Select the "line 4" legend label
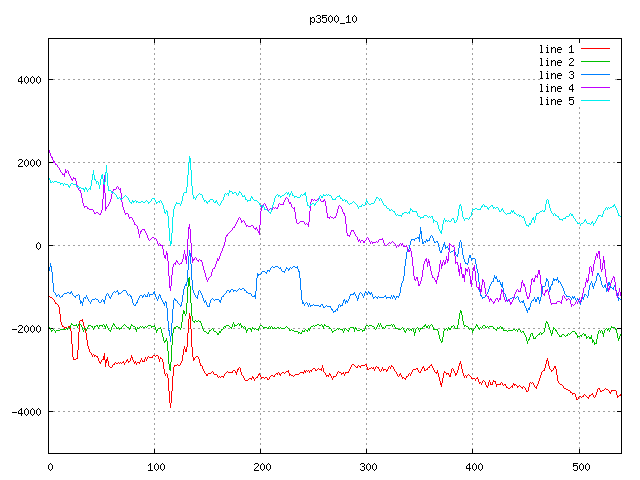 556,88
